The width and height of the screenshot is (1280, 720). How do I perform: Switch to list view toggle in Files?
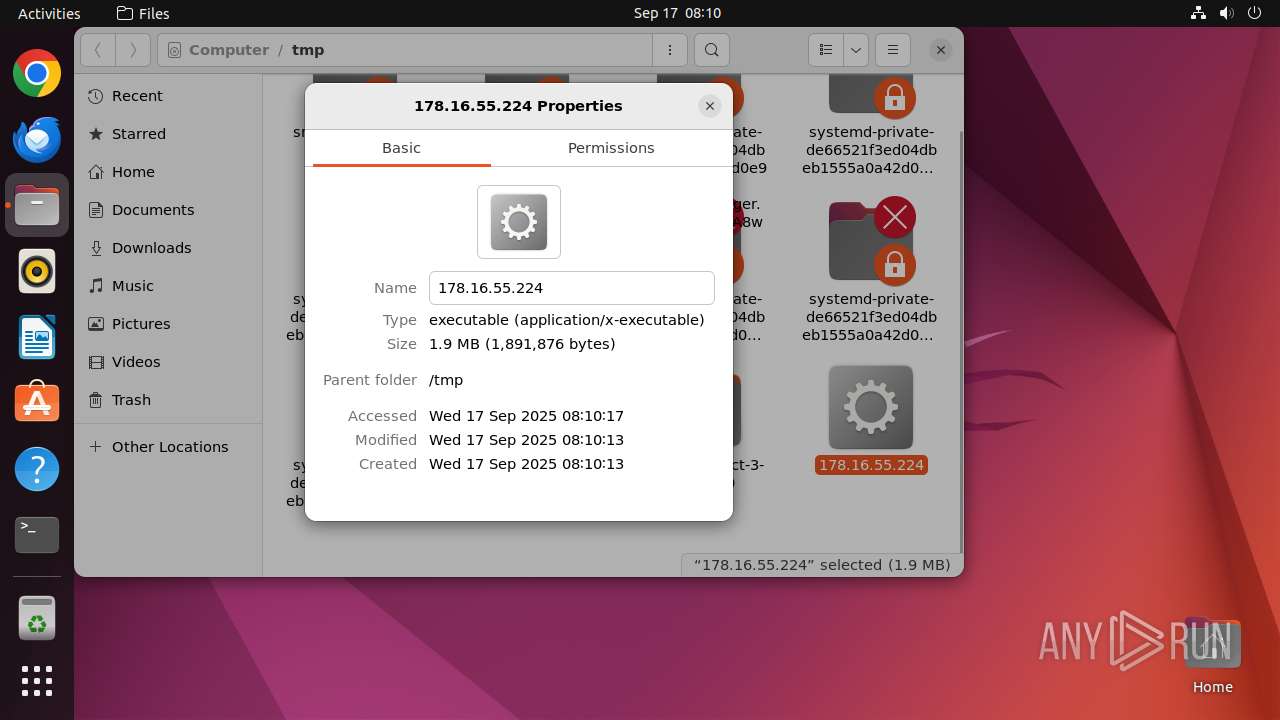click(x=826, y=50)
